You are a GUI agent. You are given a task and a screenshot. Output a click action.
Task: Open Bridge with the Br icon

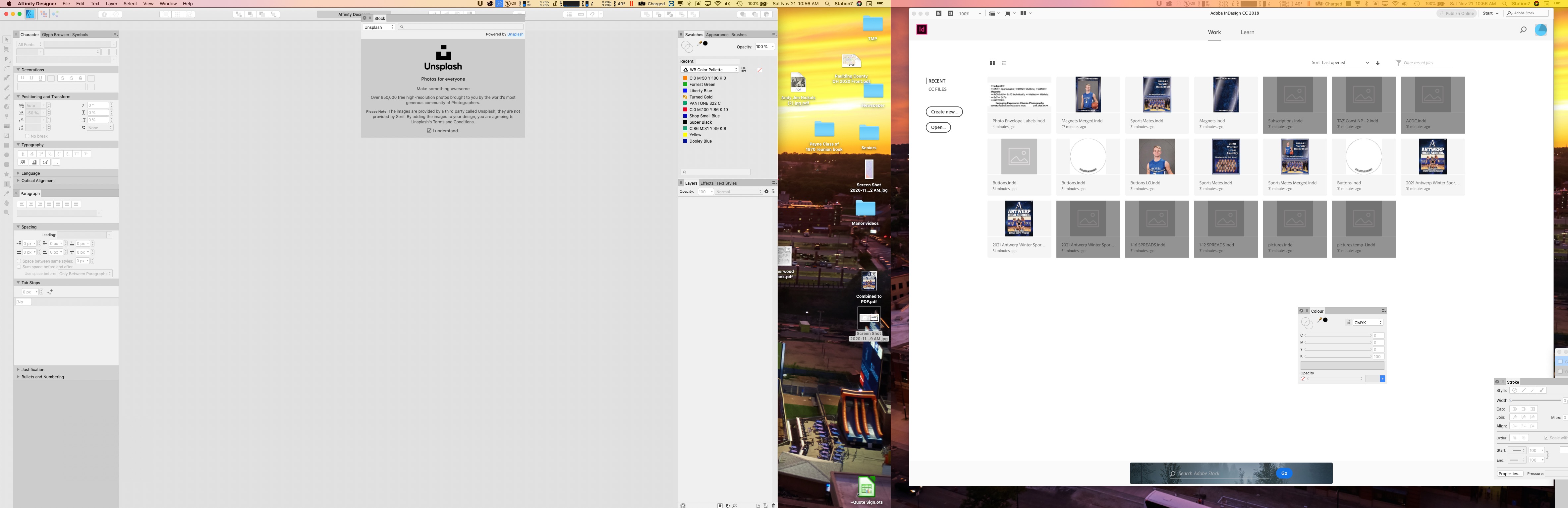939,13
